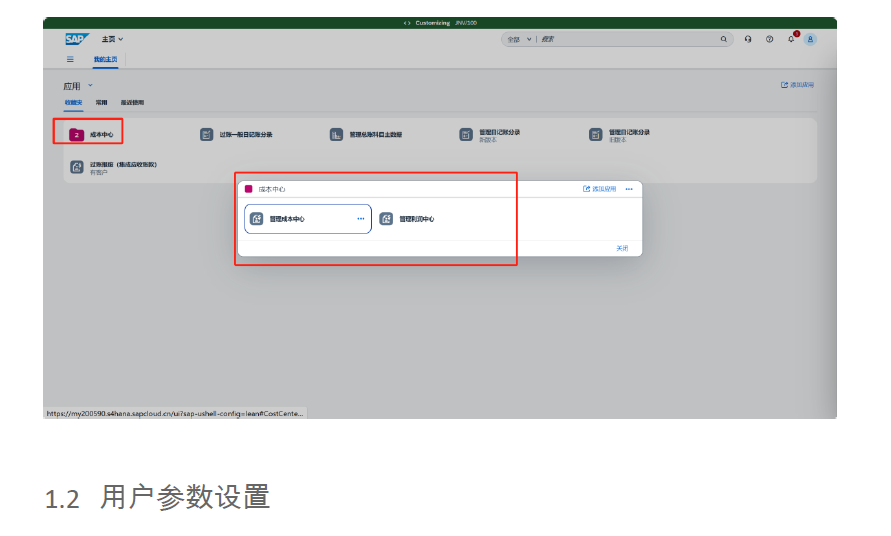Click the SAP logo
891x536 pixels.
(x=76, y=39)
